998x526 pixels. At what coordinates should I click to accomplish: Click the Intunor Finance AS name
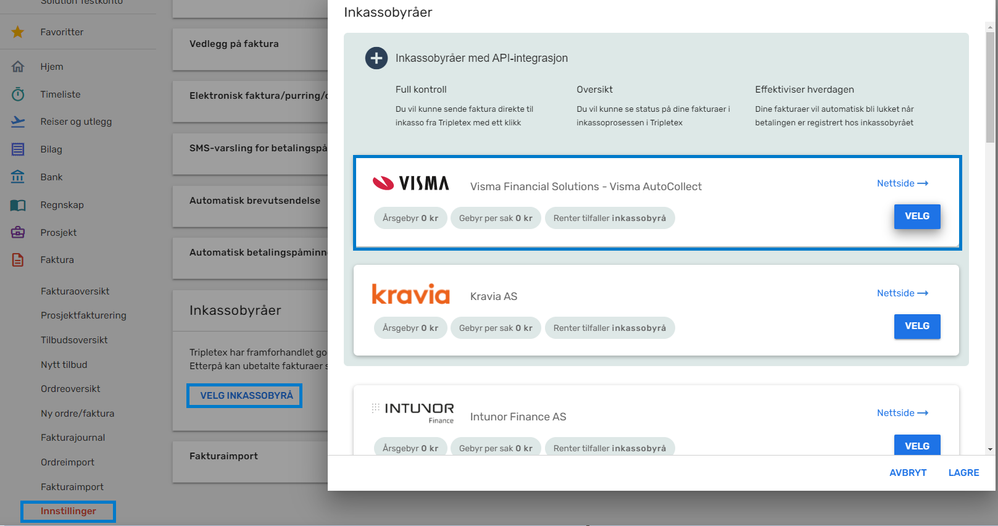517,416
